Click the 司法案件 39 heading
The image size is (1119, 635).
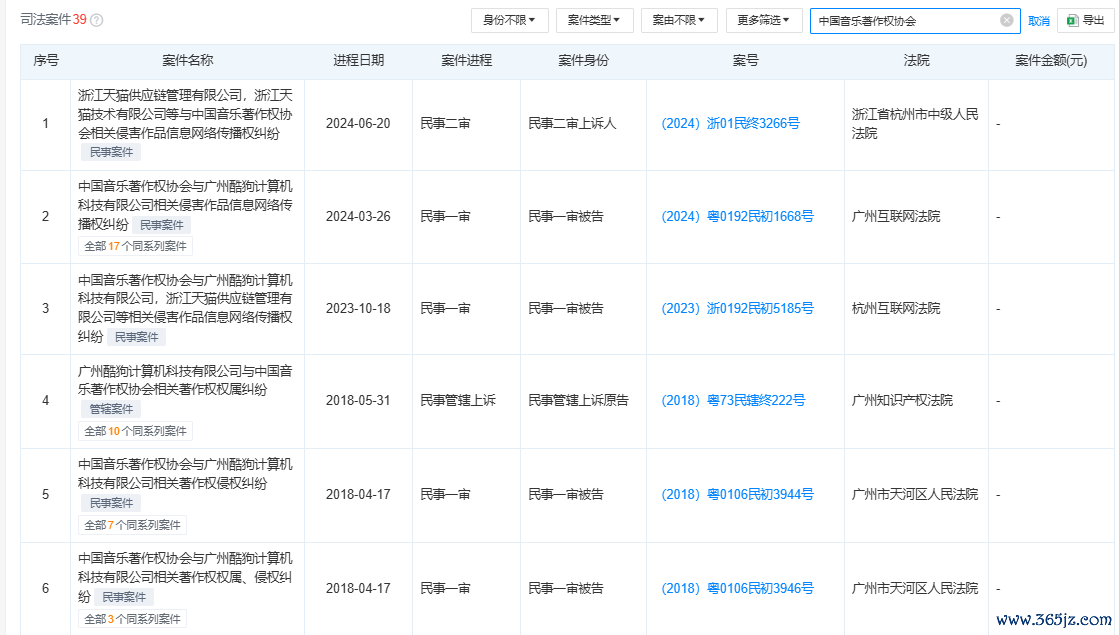pyautogui.click(x=54, y=20)
